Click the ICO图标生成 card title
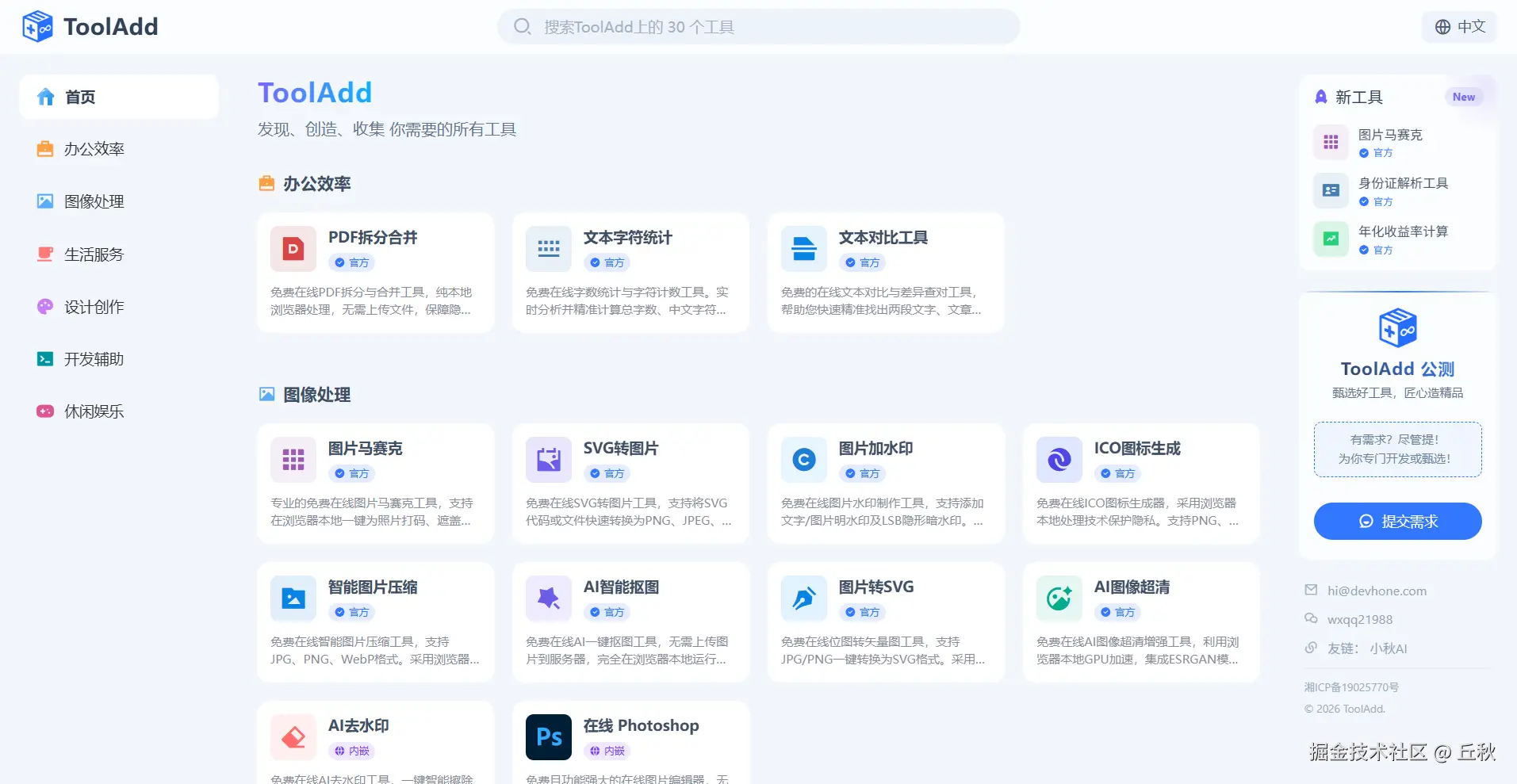 pyautogui.click(x=1137, y=449)
